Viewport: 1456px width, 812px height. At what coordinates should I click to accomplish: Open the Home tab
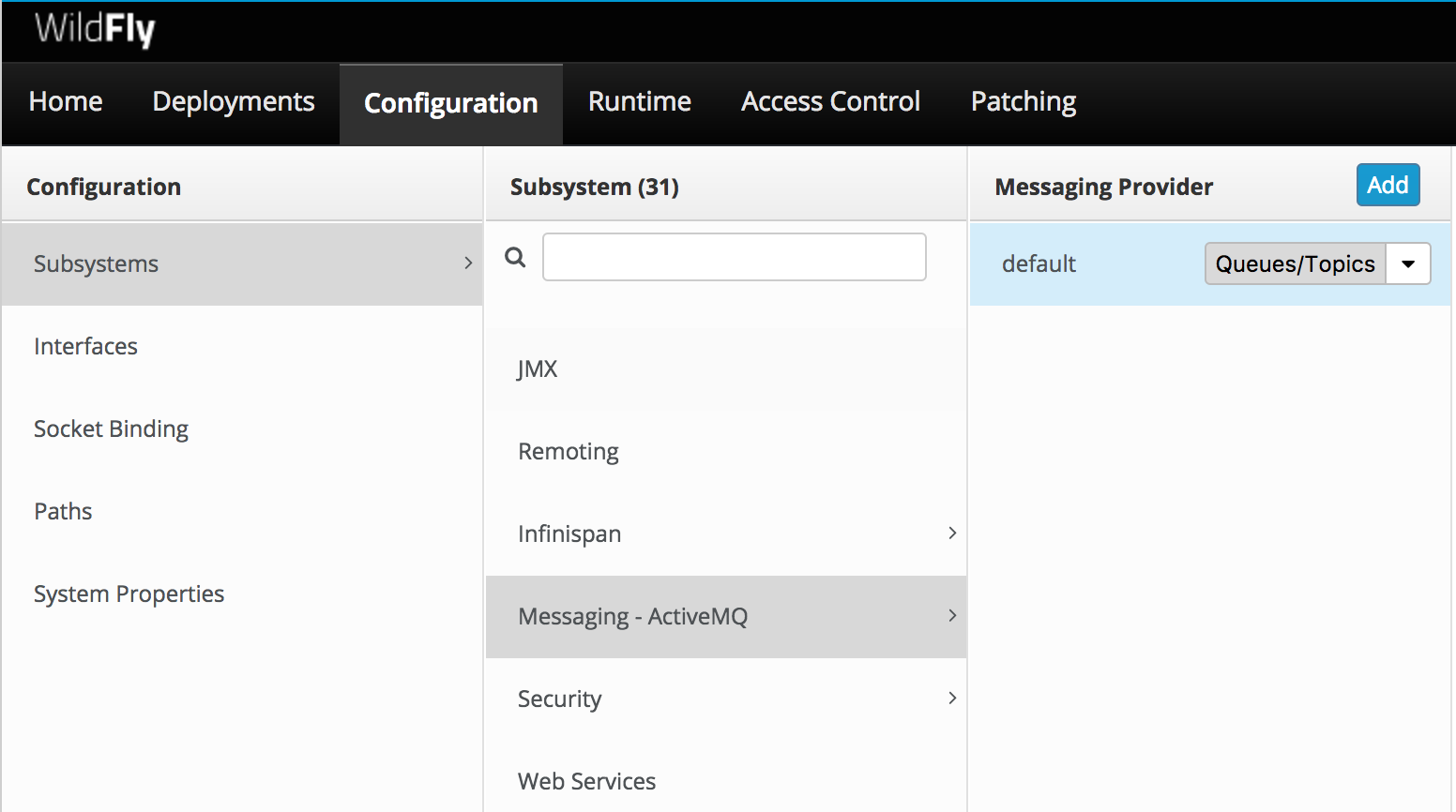pyautogui.click(x=66, y=101)
